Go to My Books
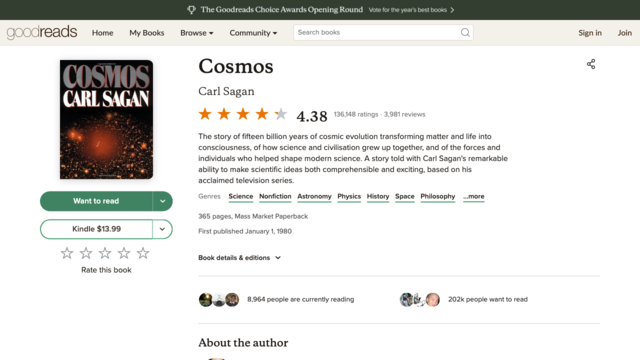Image resolution: width=640 pixels, height=360 pixels. point(147,33)
